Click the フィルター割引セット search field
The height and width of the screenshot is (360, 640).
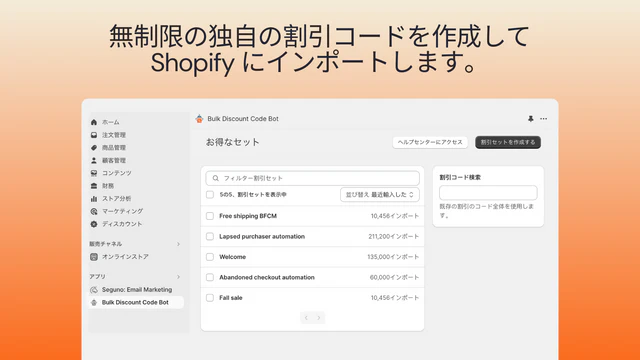pyautogui.click(x=313, y=178)
